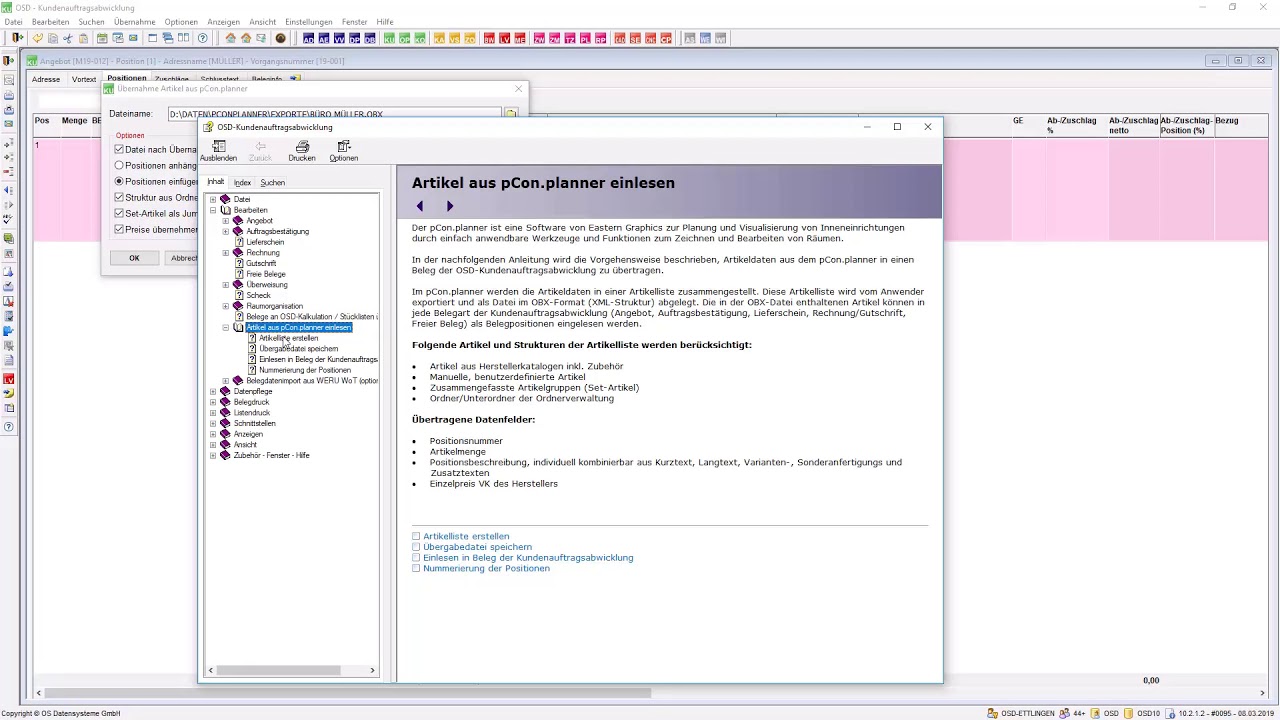The image size is (1280, 720).
Task: Toggle 'Preise übernehmen' checkbox
Action: point(119,230)
